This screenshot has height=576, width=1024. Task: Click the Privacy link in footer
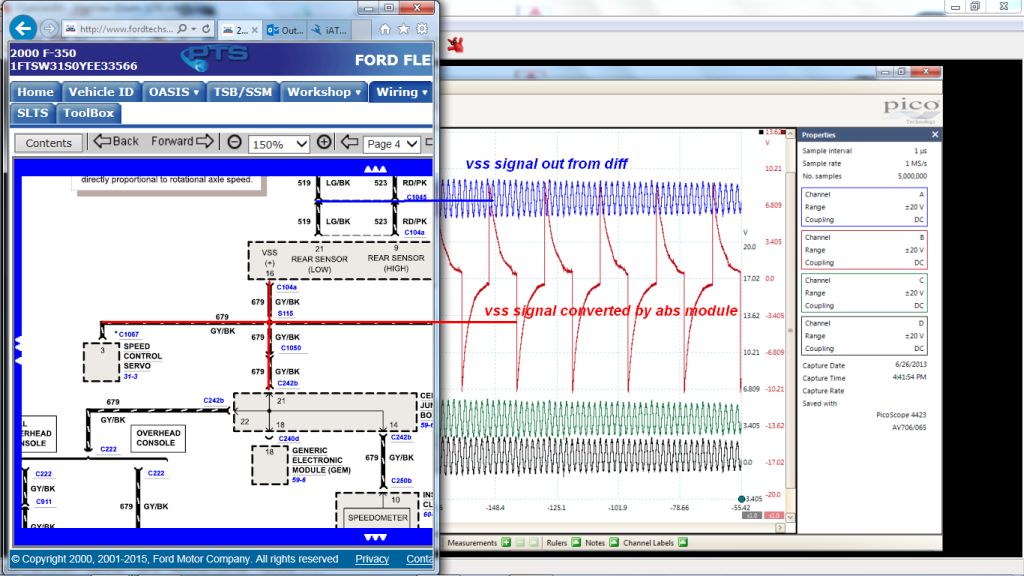tap(372, 559)
